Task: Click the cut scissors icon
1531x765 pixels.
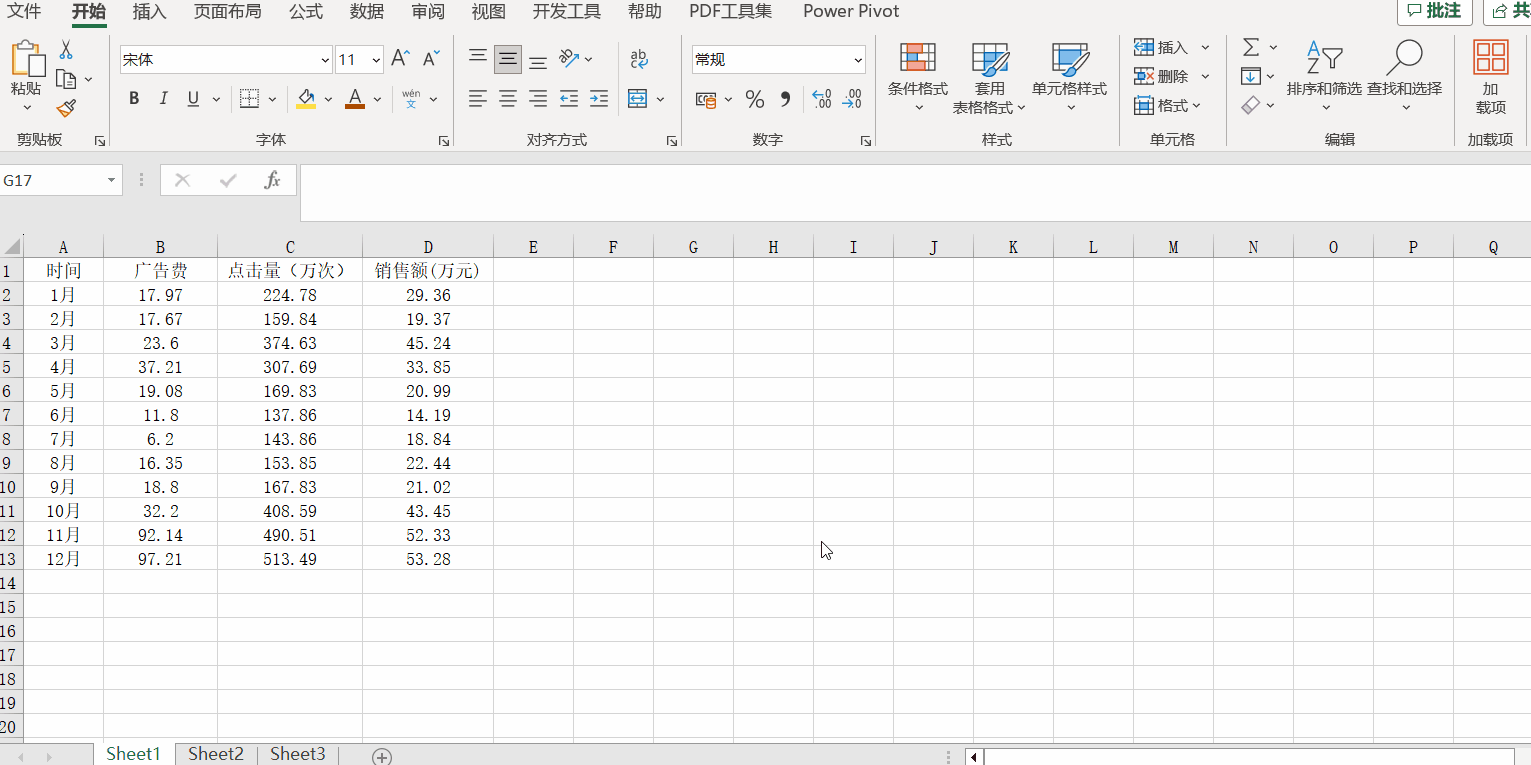Action: point(66,49)
